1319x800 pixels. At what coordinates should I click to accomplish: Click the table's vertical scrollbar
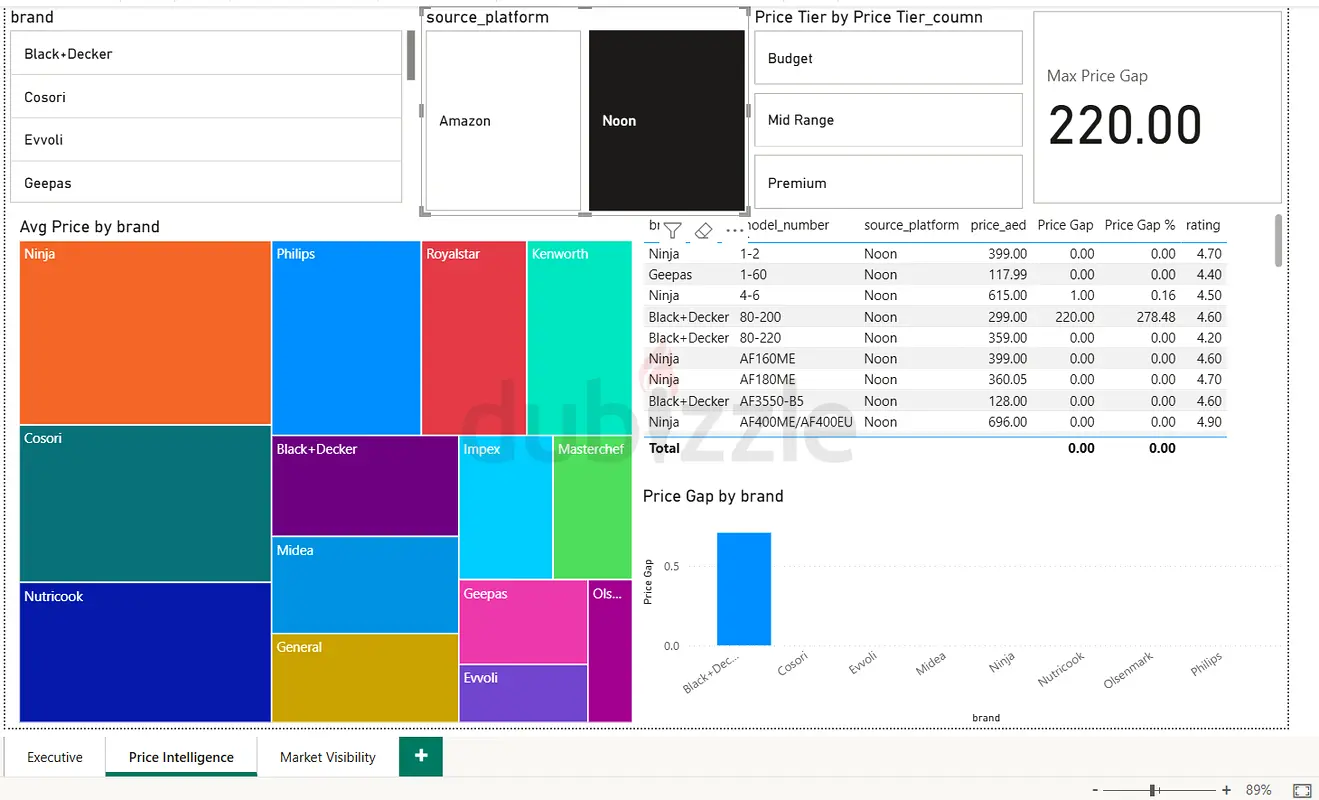[x=1278, y=240]
